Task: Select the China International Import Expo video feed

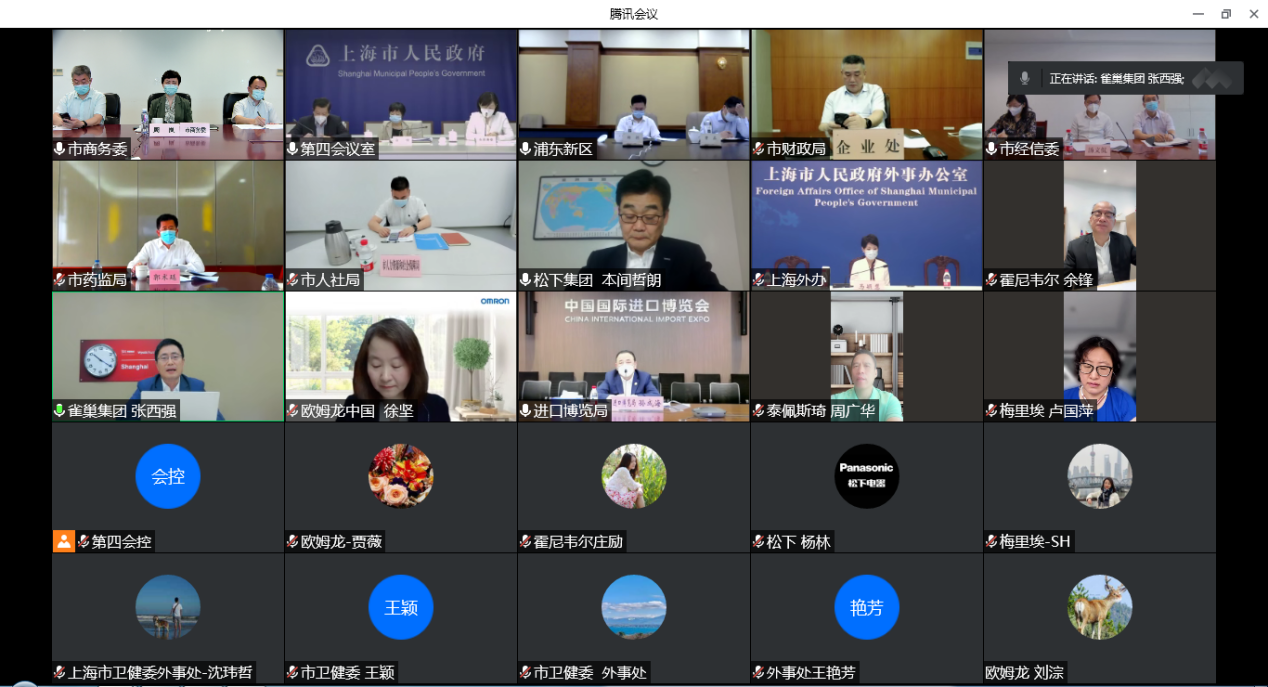Action: [x=634, y=356]
